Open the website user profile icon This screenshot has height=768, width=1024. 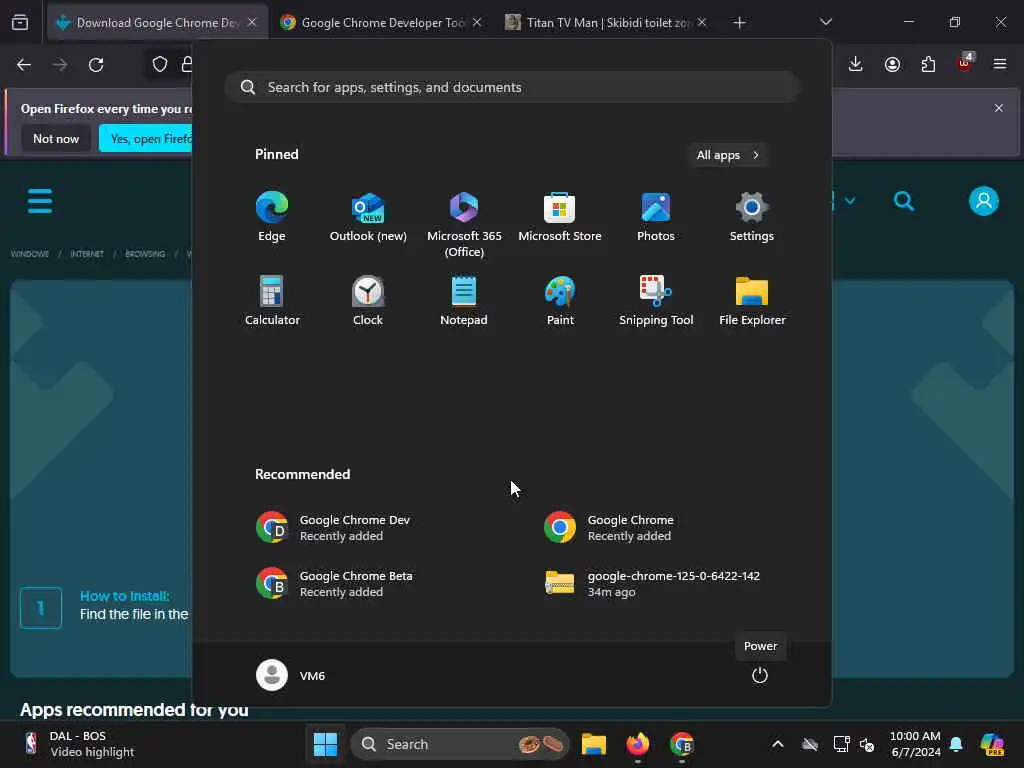(984, 200)
